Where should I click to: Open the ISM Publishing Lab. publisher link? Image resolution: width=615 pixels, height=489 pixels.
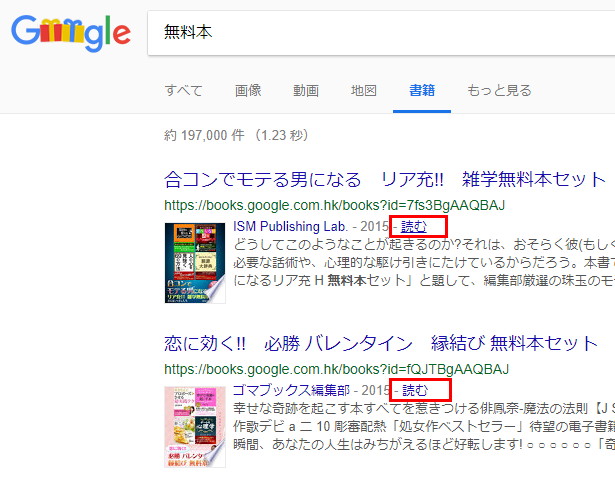click(x=291, y=226)
